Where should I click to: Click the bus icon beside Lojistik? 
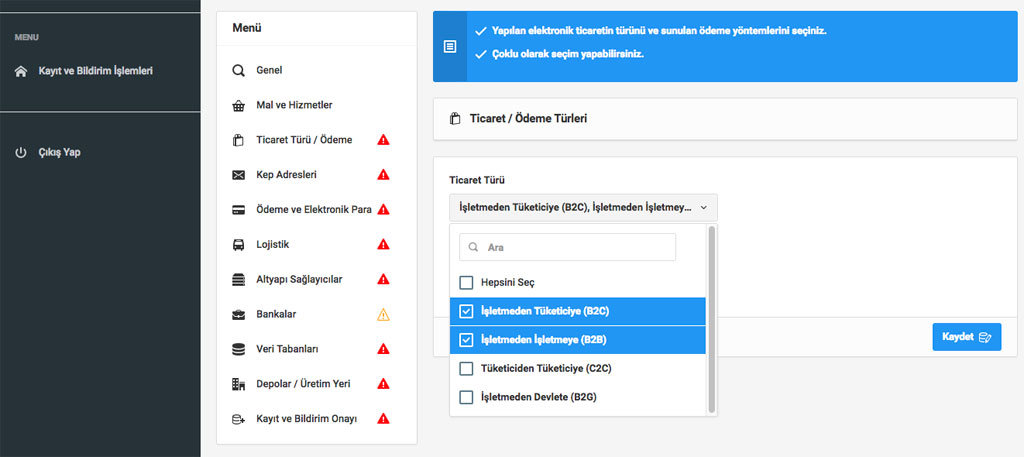pyautogui.click(x=238, y=244)
